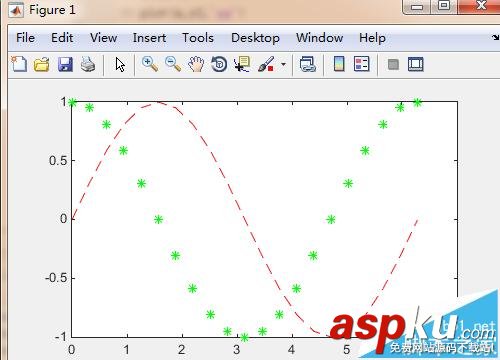500x360 pixels.
Task: Print the figure with printer icon
Action: point(88,64)
